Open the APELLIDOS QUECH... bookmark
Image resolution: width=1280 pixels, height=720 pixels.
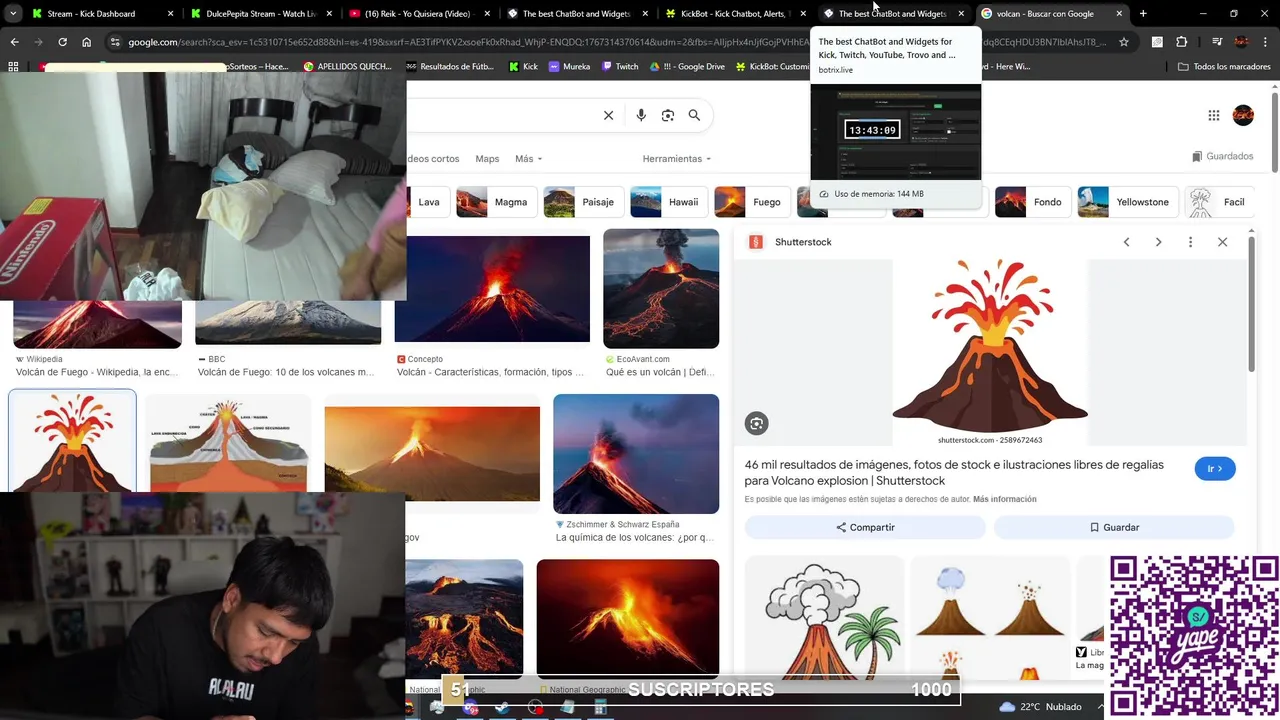(x=347, y=66)
